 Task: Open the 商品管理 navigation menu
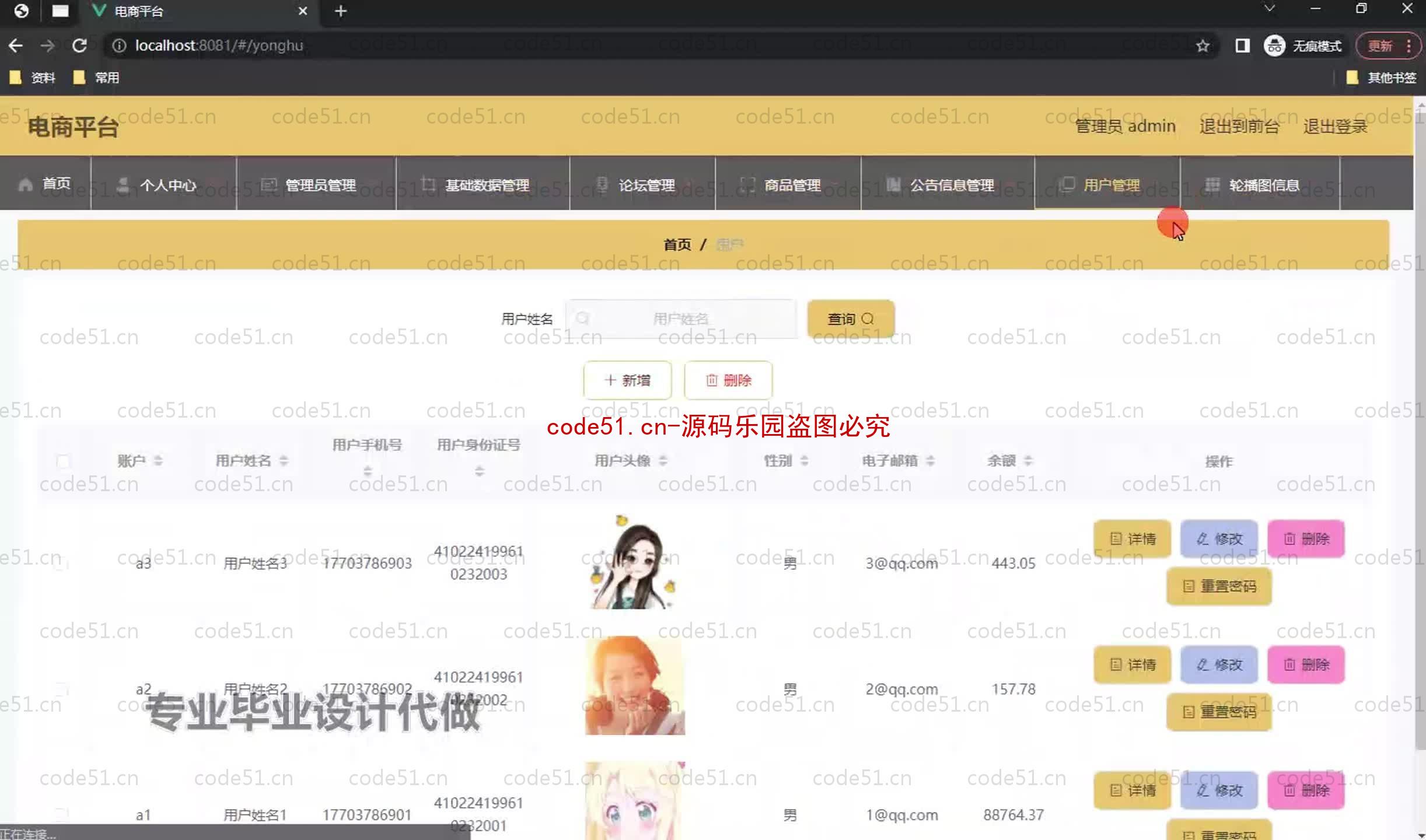click(788, 184)
